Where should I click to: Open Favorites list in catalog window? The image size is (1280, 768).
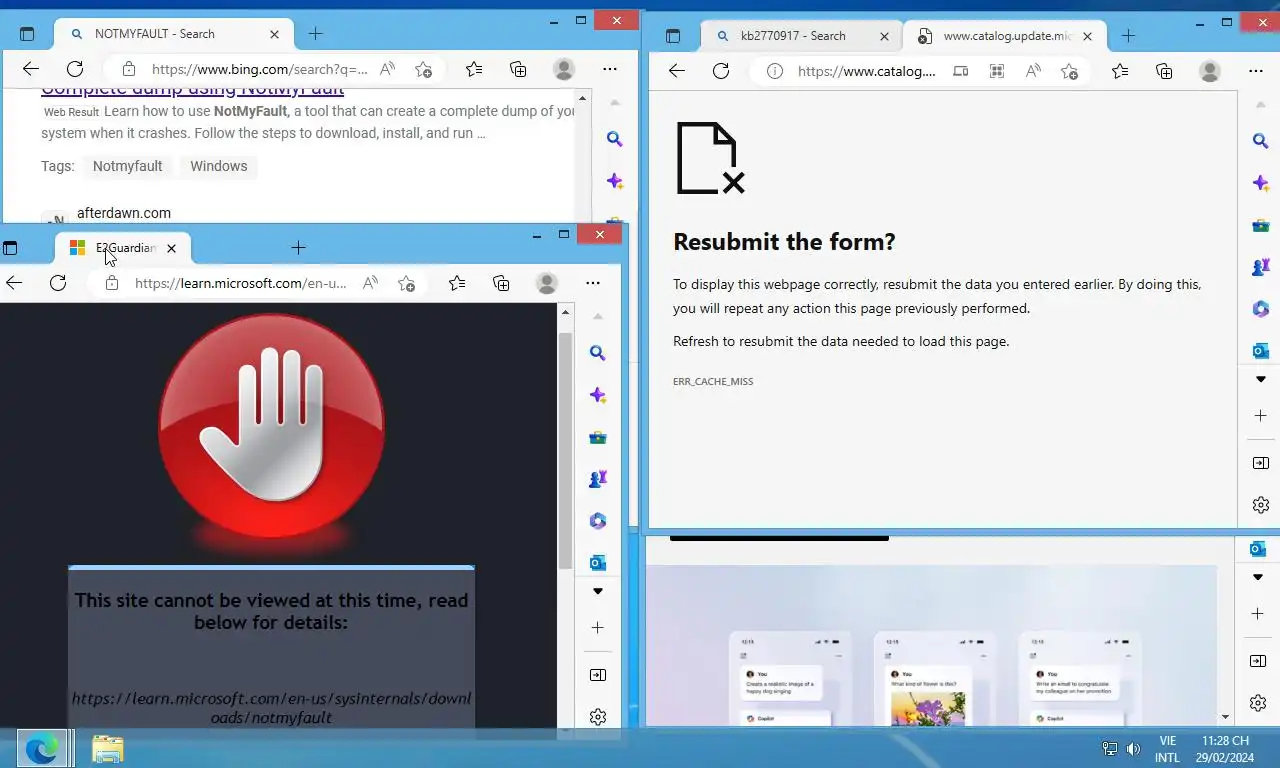[x=1120, y=70]
